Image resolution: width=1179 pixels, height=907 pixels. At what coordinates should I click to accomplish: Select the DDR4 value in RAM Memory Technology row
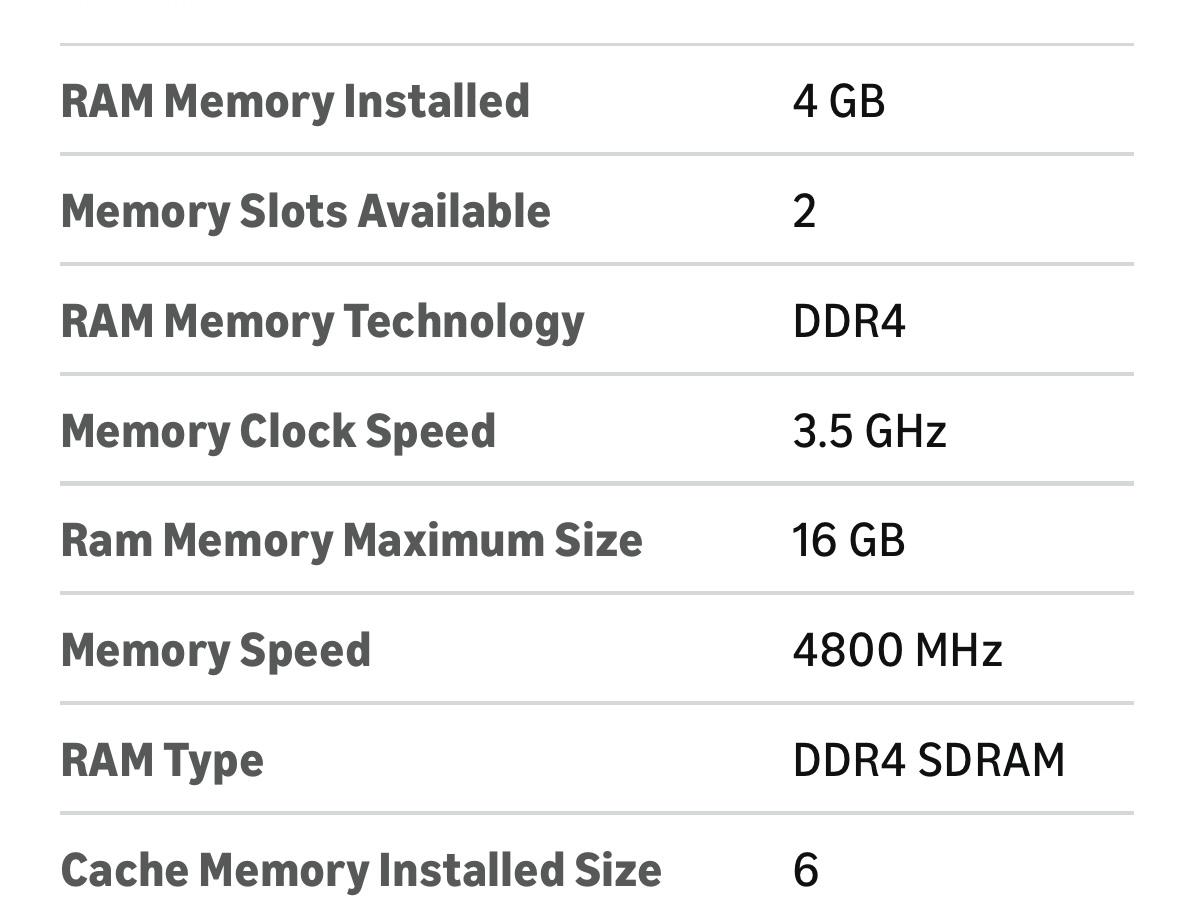[x=848, y=322]
